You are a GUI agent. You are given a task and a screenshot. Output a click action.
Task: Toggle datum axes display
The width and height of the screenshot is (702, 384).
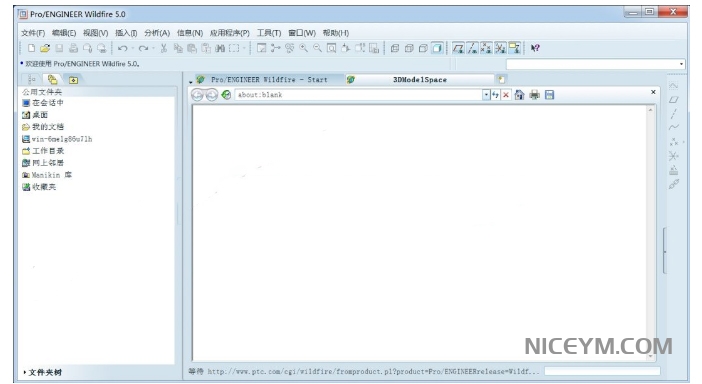(x=472, y=48)
